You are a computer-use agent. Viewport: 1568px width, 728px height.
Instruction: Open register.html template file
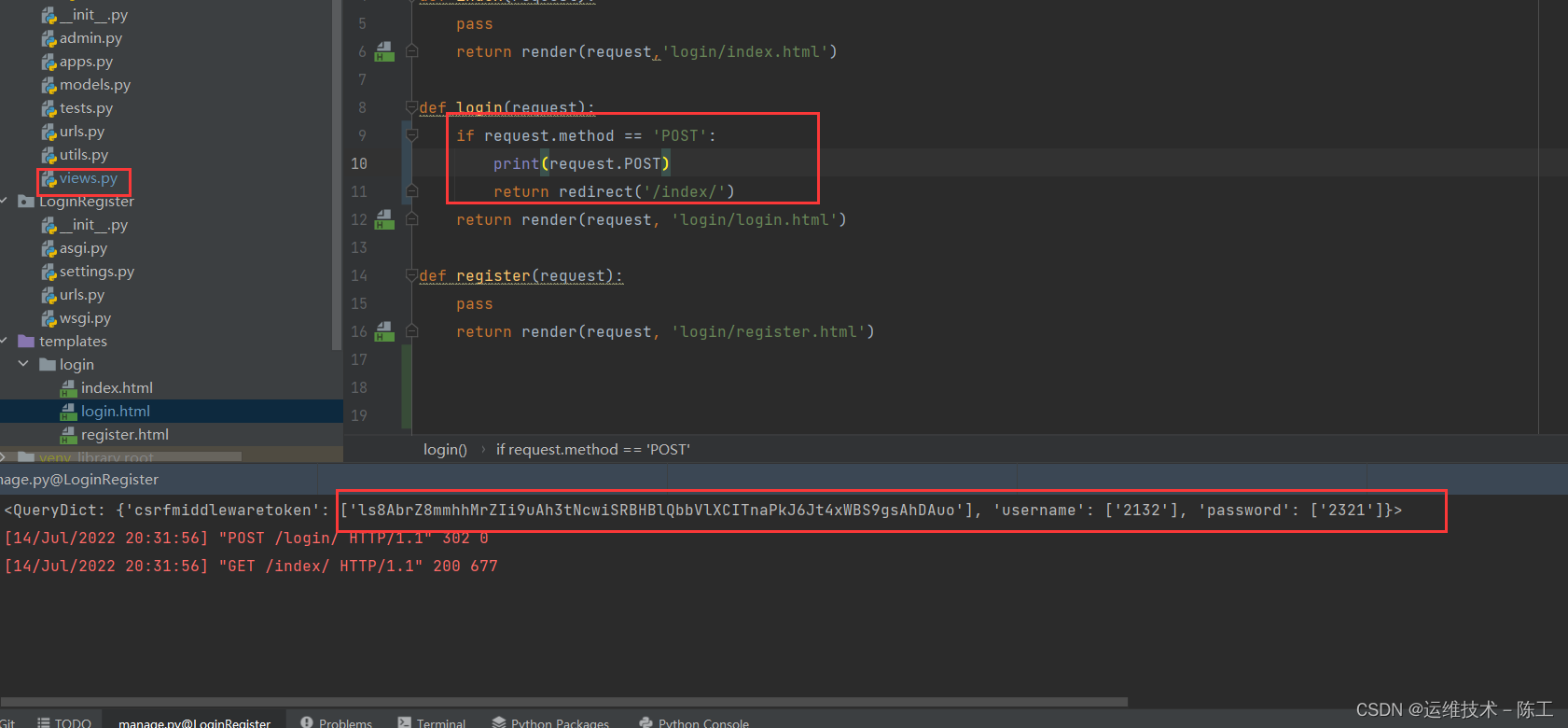tap(125, 435)
